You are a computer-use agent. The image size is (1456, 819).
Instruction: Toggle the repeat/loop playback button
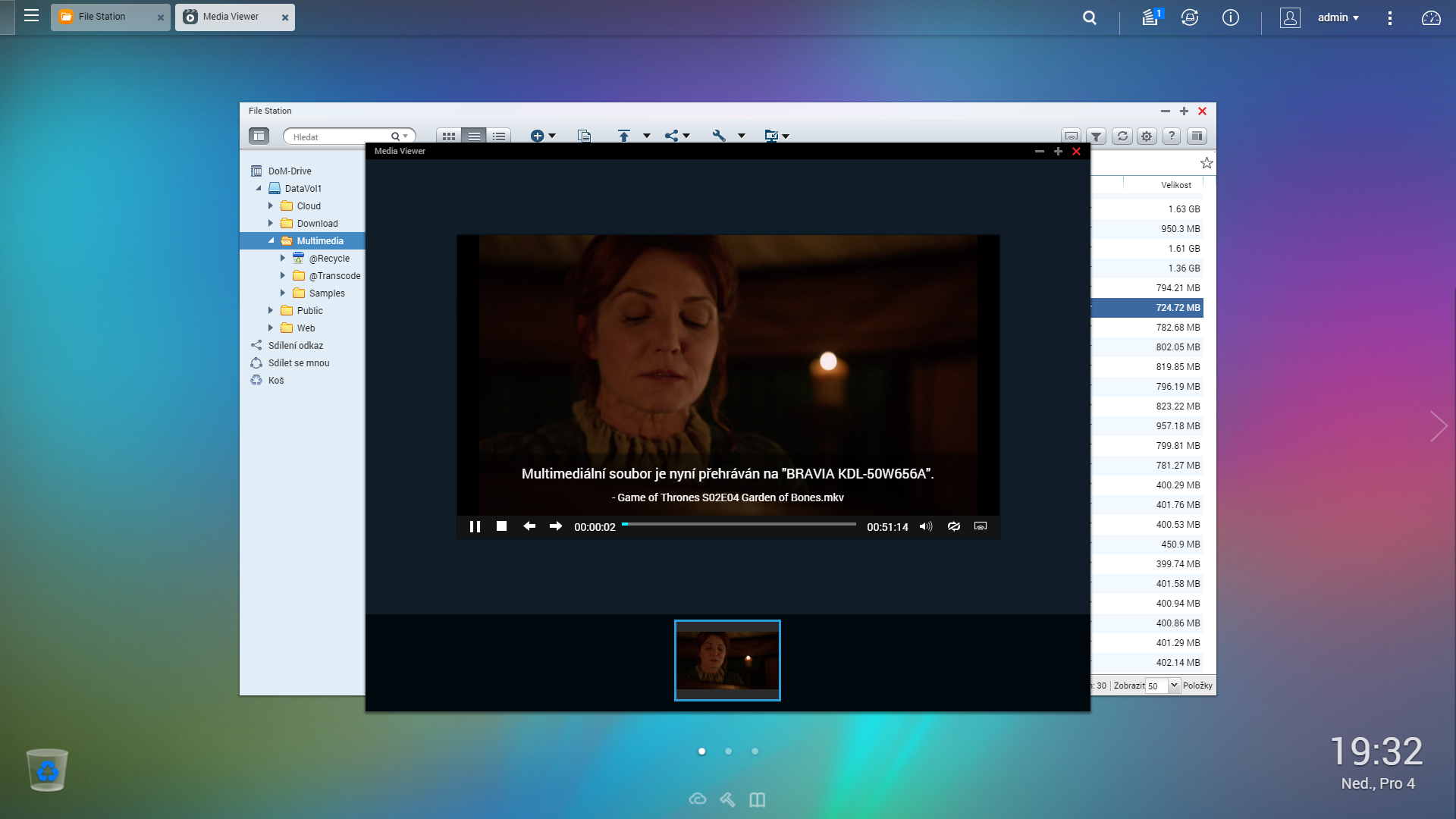coord(953,526)
